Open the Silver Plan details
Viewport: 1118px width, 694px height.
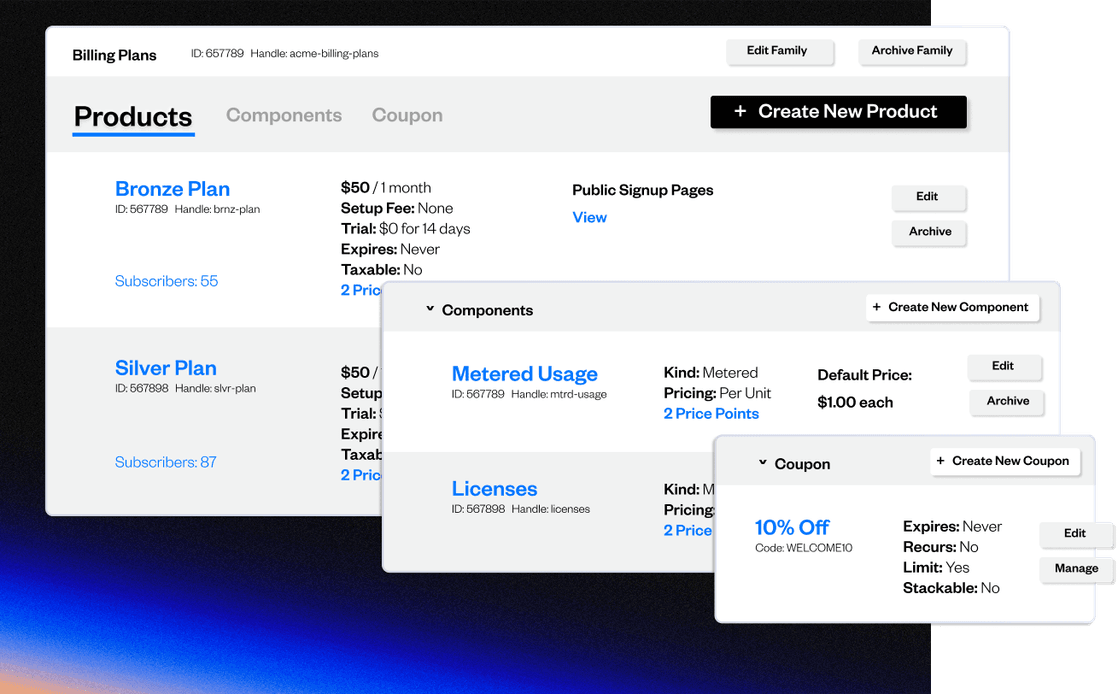click(x=165, y=368)
